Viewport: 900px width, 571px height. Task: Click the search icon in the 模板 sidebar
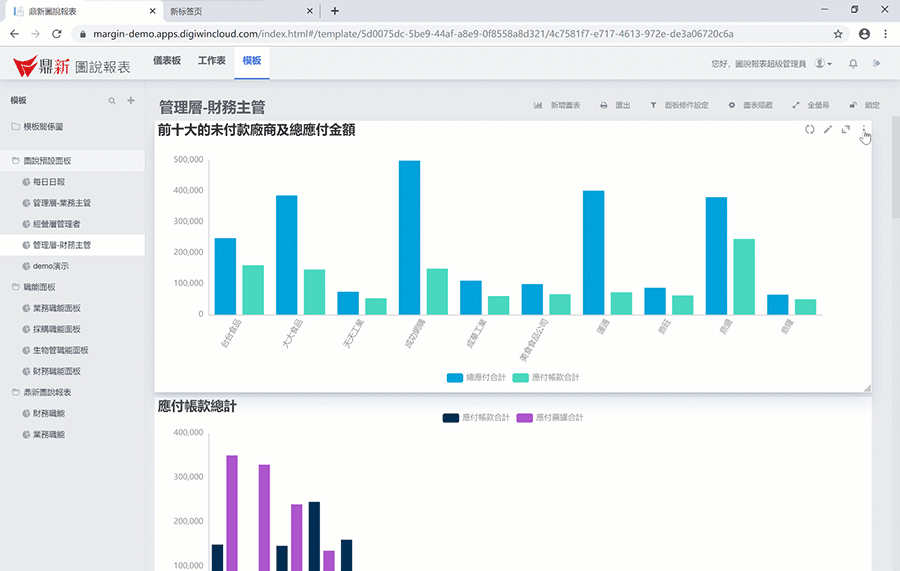click(112, 101)
